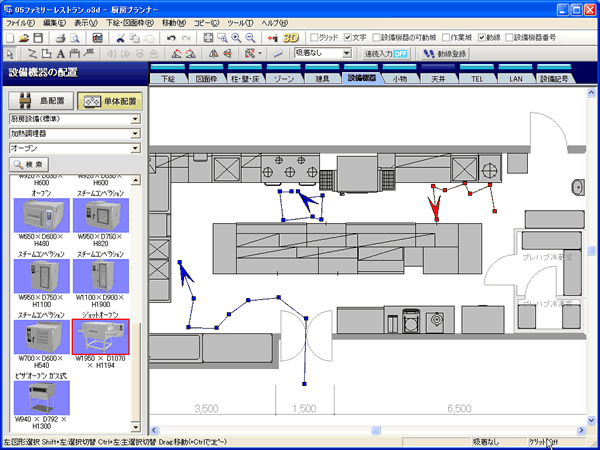The image size is (600, 450).
Task: Click the save file icon
Action: (38, 37)
